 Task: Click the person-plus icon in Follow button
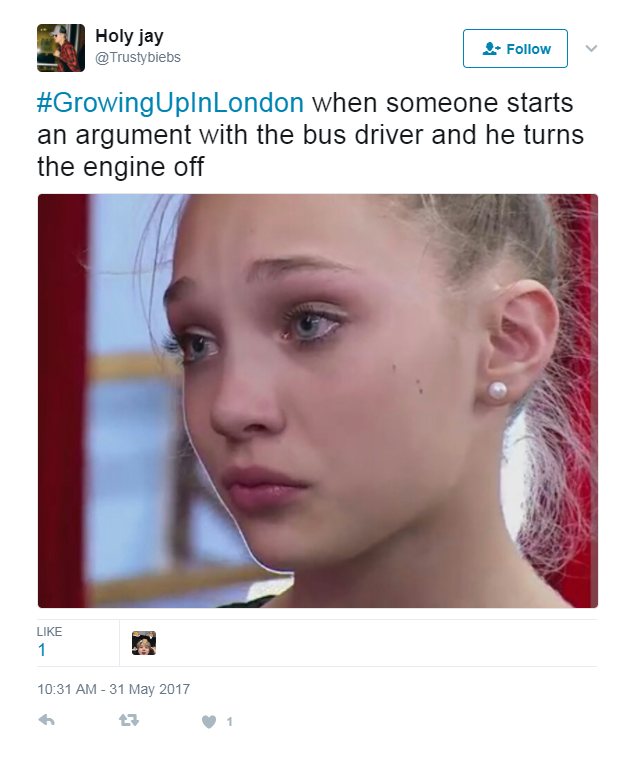[491, 49]
